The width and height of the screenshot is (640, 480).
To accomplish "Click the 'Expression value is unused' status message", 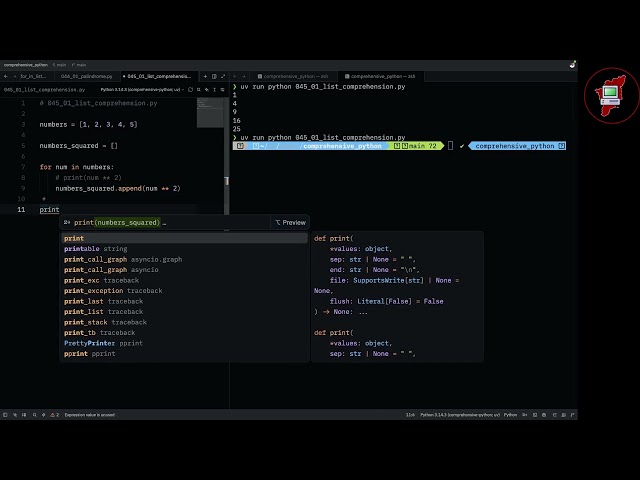I will [x=89, y=415].
